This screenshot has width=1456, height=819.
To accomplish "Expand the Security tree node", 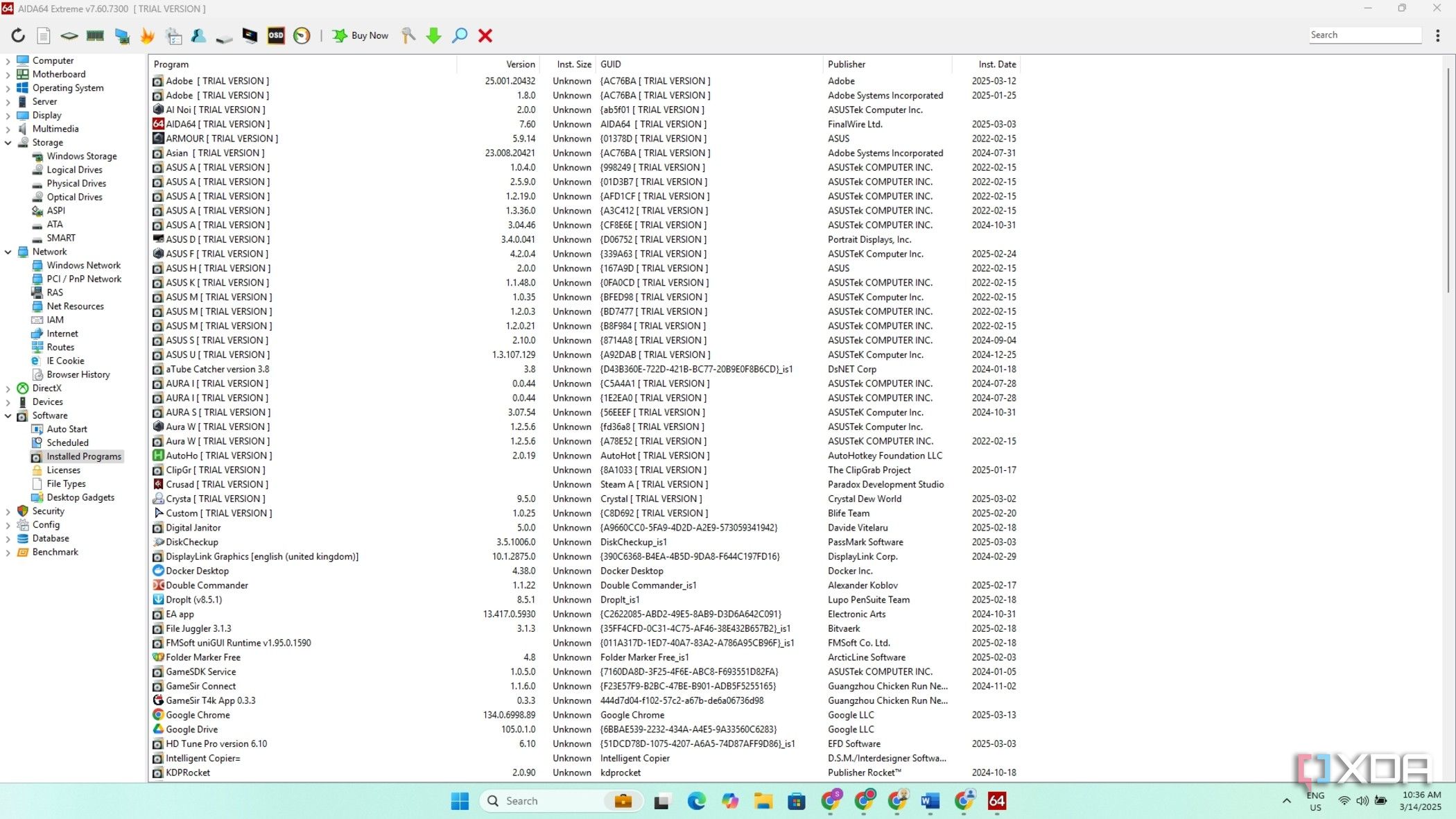I will (8, 512).
